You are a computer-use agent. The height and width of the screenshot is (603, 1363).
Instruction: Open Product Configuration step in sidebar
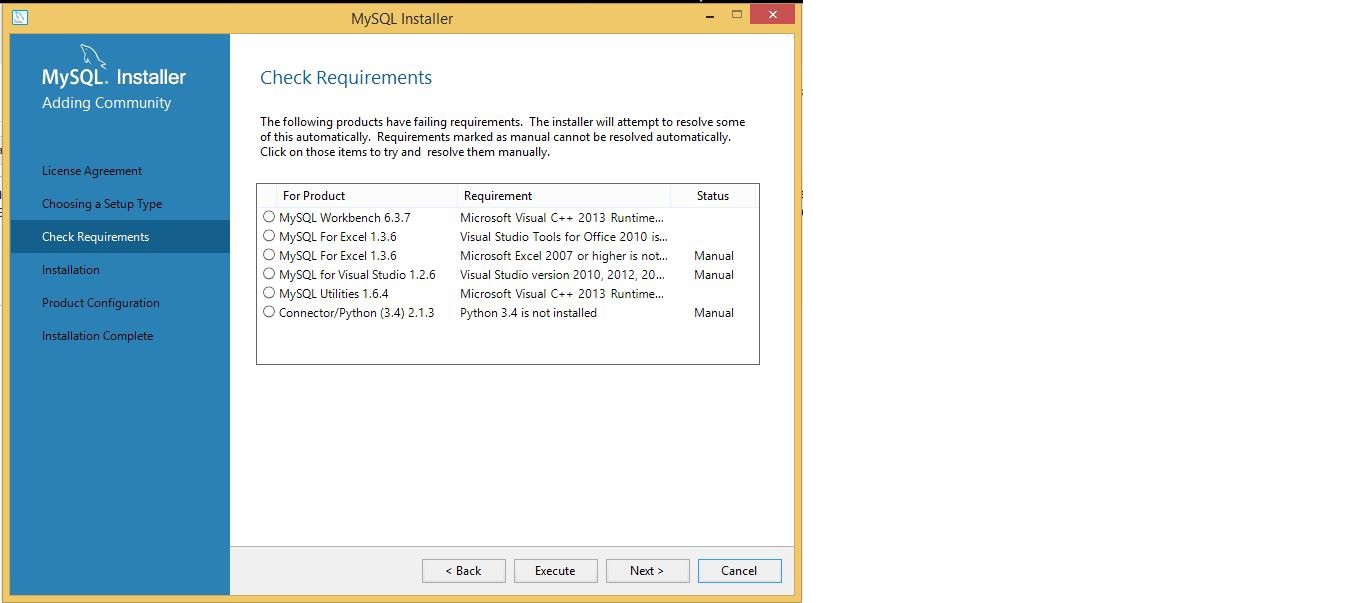tap(101, 303)
